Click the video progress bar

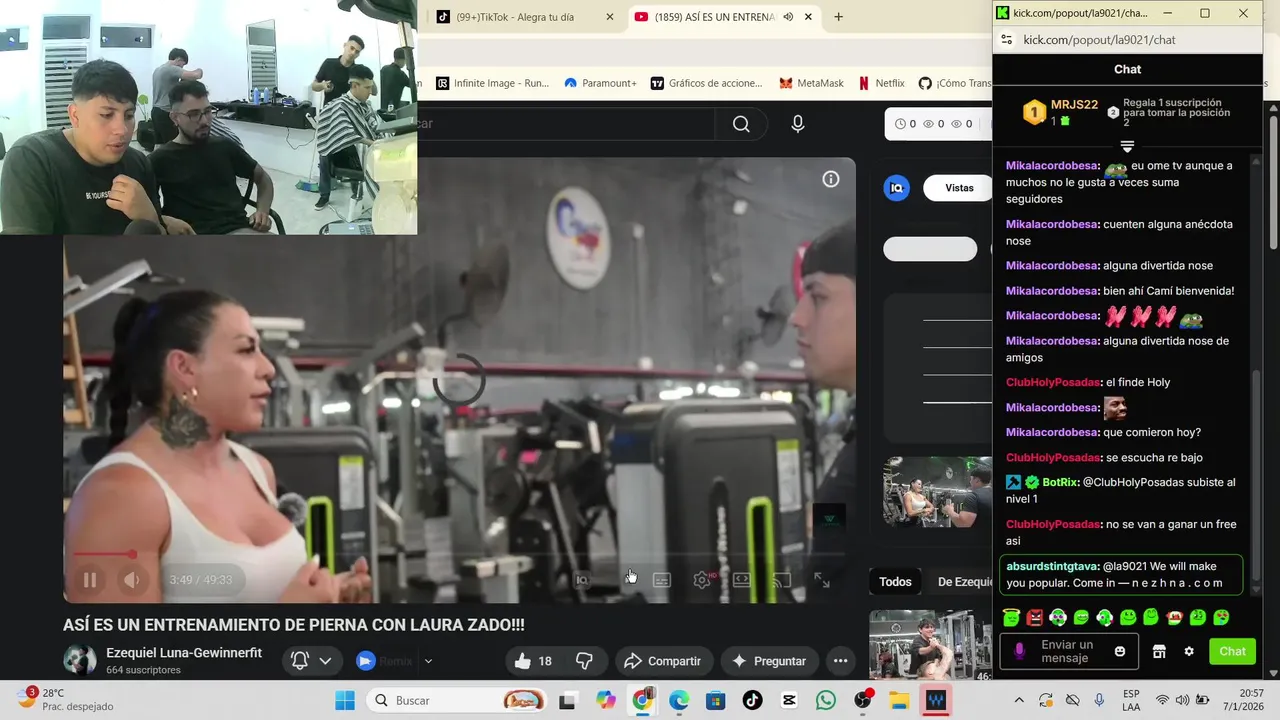459,554
